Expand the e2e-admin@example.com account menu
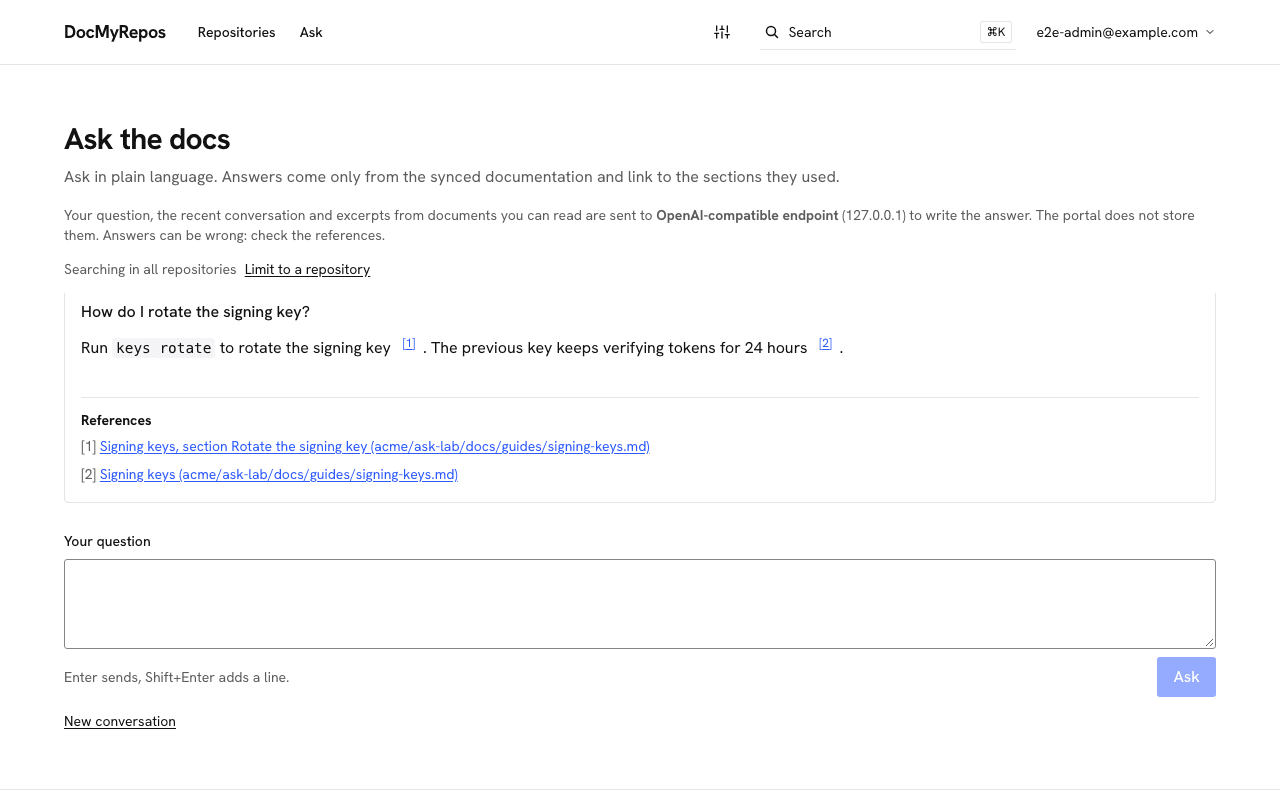 (1126, 32)
